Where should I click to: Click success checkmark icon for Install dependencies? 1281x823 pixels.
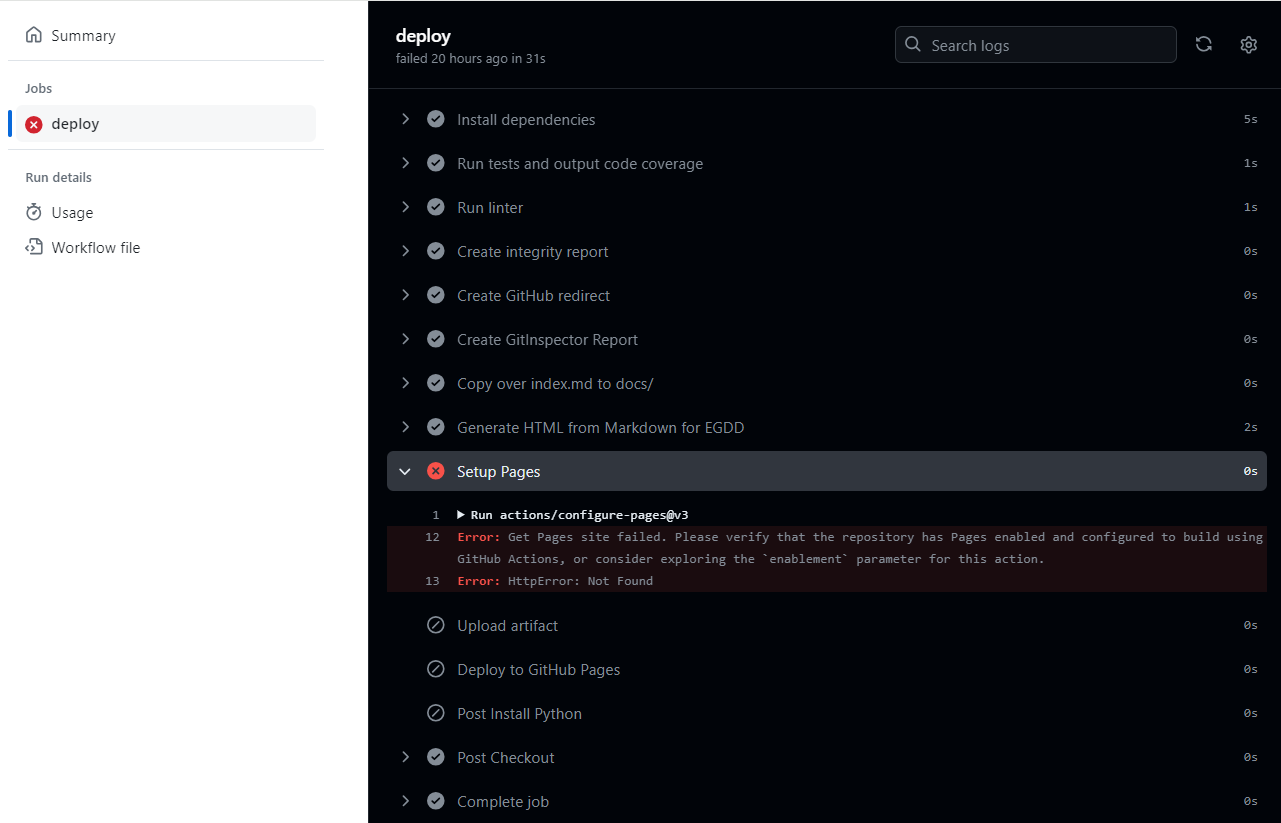436,119
